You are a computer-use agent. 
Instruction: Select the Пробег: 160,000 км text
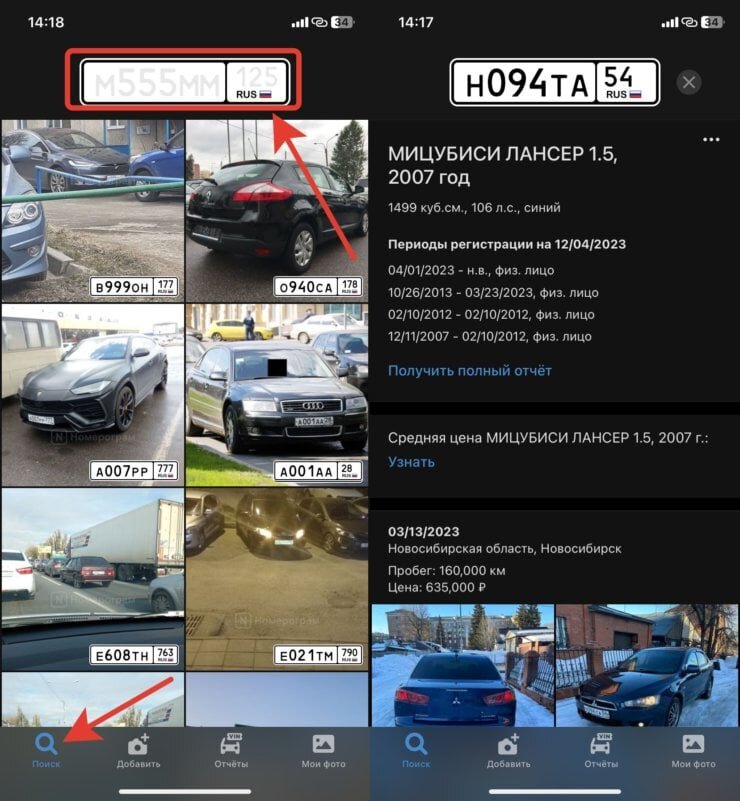click(x=446, y=571)
